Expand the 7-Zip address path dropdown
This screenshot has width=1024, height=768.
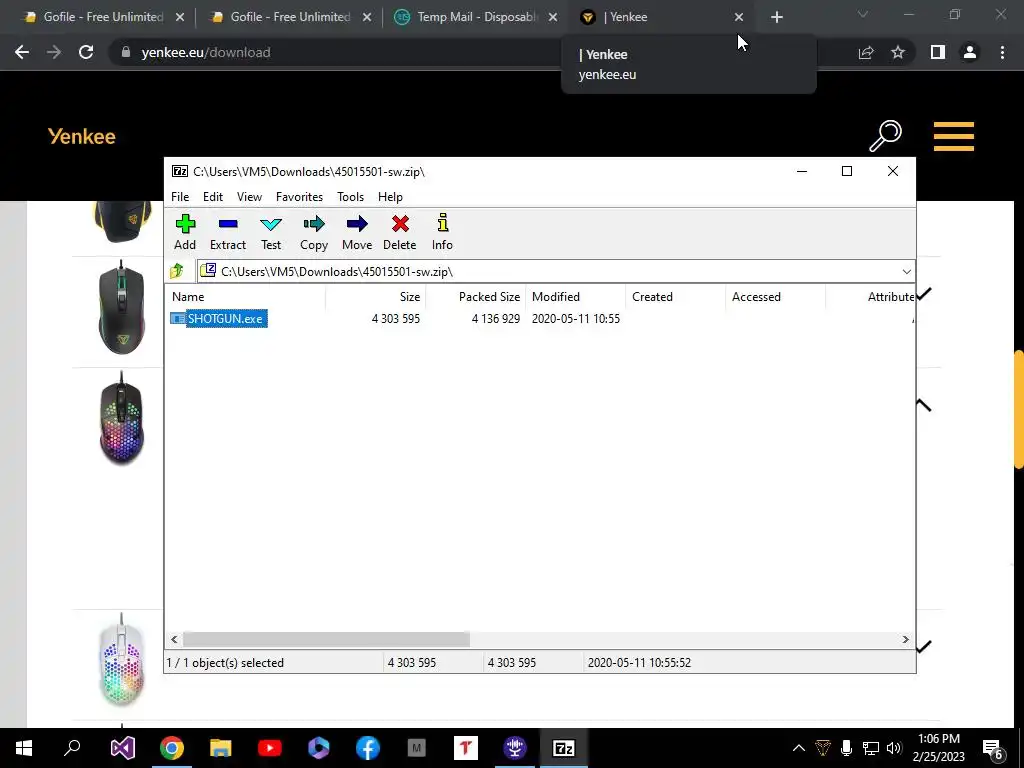[906, 272]
